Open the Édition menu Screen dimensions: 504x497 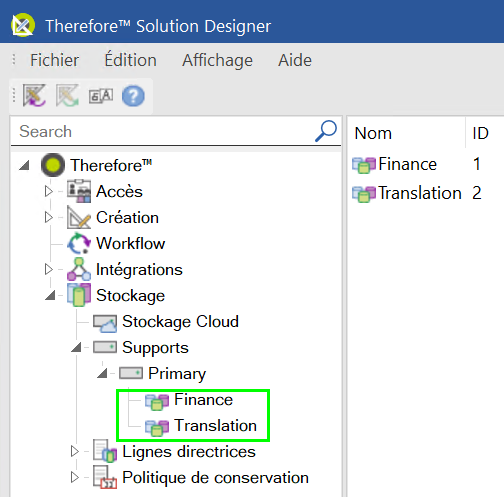(x=130, y=60)
